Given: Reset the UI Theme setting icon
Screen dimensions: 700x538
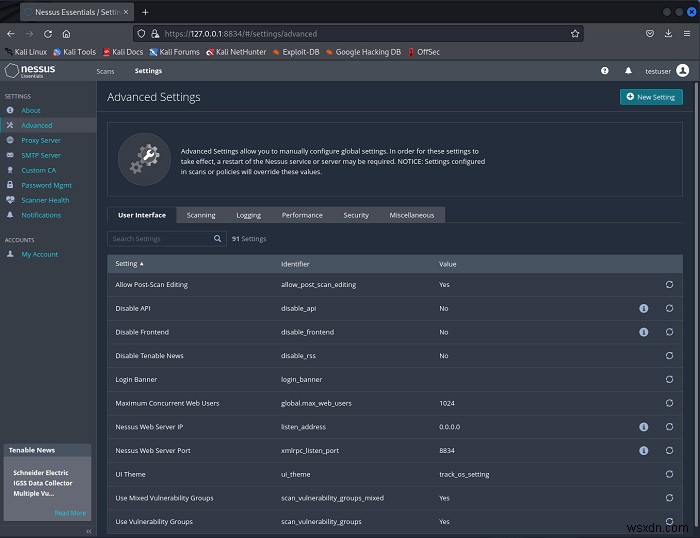Looking at the screenshot, I should coord(669,474).
